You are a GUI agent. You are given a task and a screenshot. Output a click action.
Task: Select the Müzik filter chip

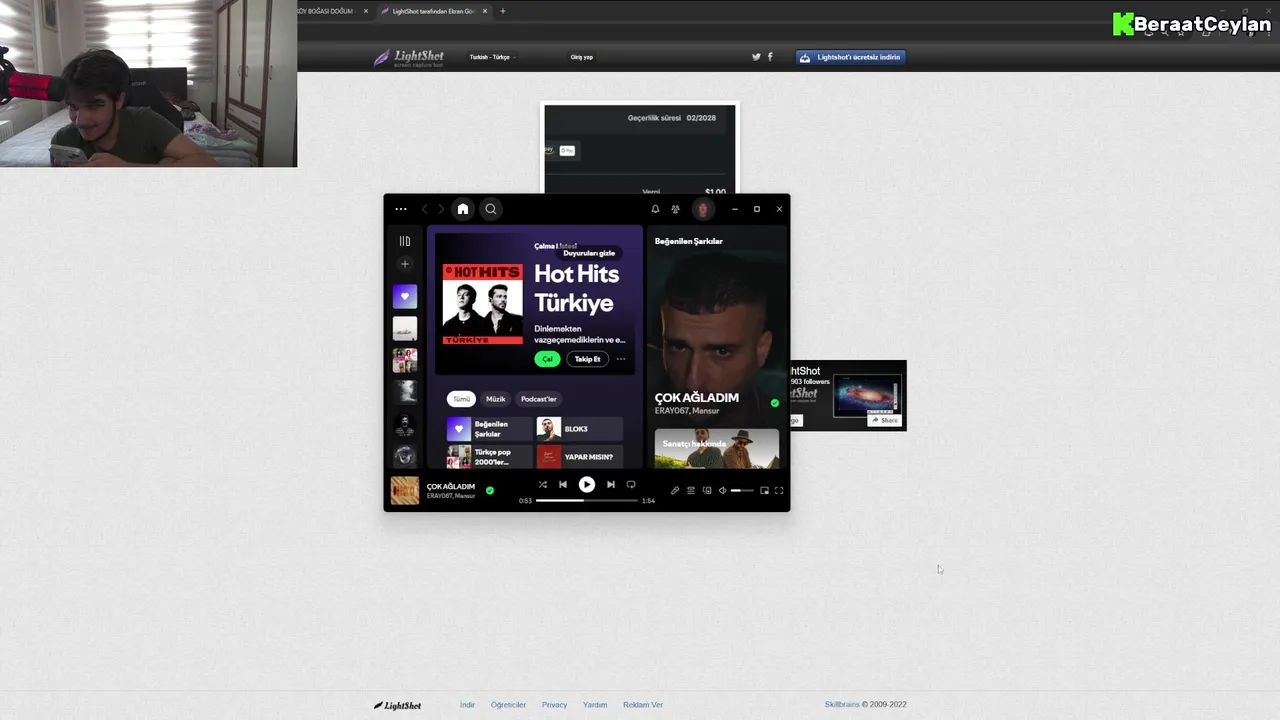(x=496, y=399)
